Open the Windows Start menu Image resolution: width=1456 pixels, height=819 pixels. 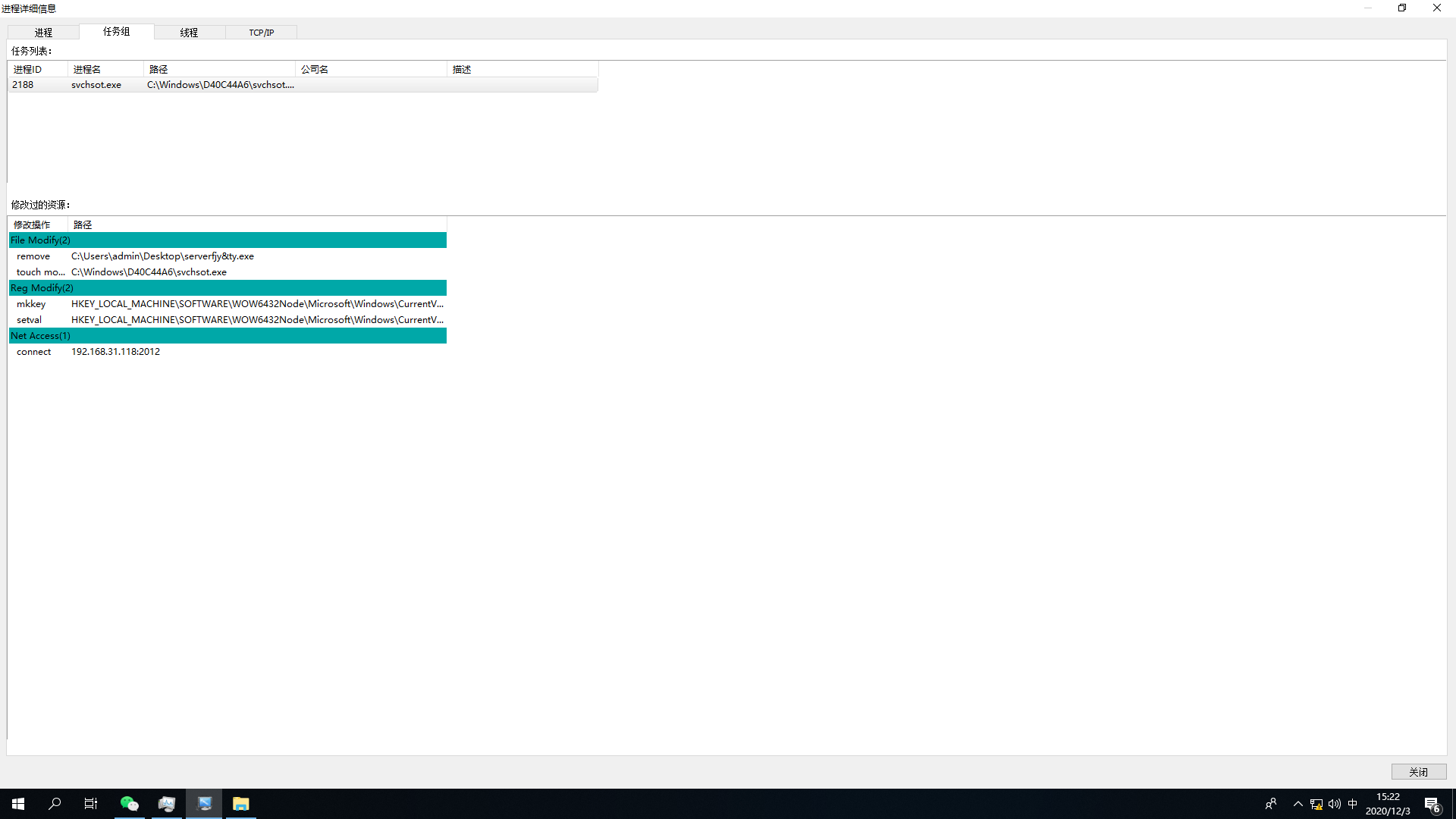tap(18, 804)
